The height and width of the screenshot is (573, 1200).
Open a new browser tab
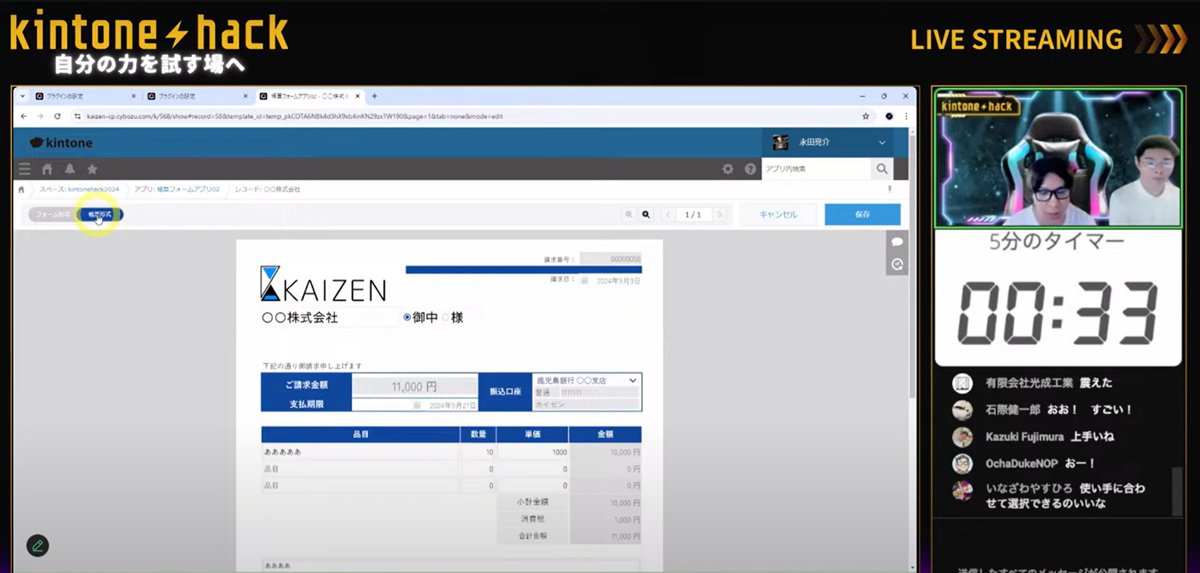[x=374, y=96]
